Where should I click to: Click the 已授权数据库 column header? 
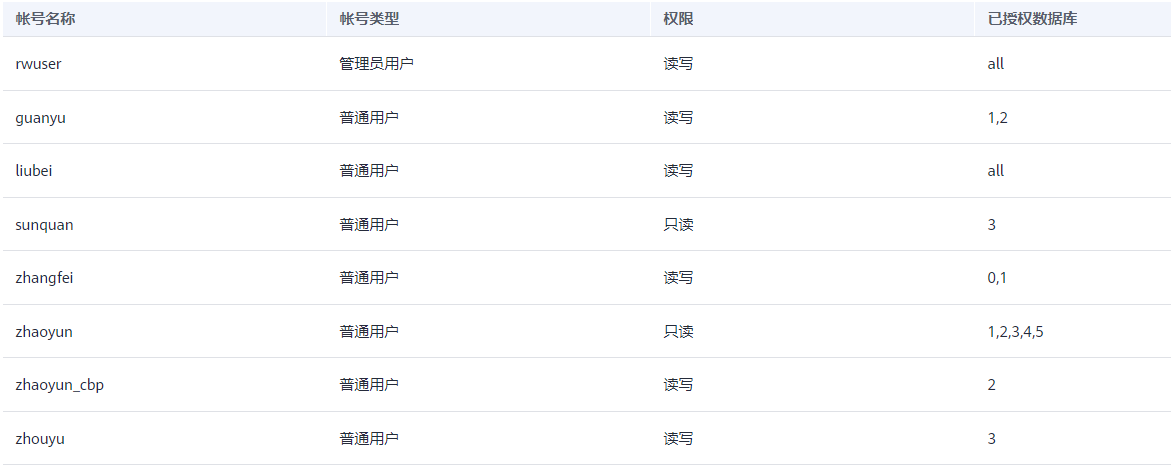pos(1032,19)
